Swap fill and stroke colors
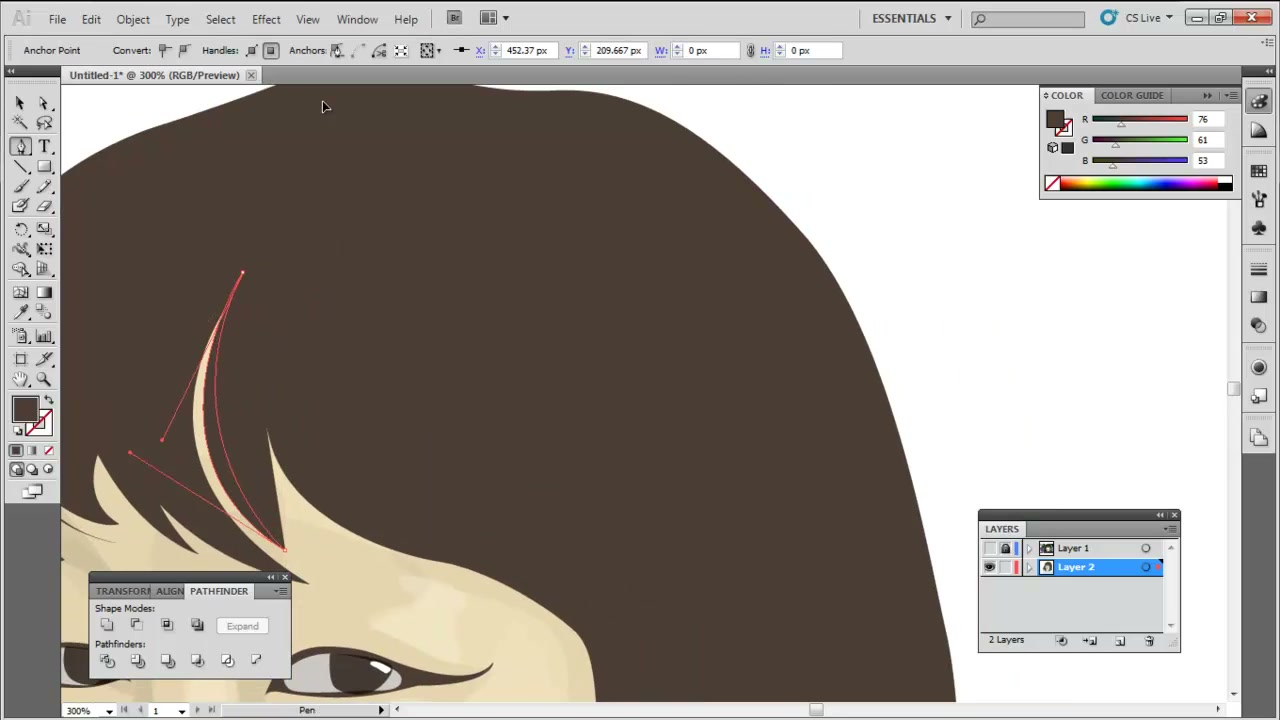This screenshot has height=720, width=1280. (48, 400)
